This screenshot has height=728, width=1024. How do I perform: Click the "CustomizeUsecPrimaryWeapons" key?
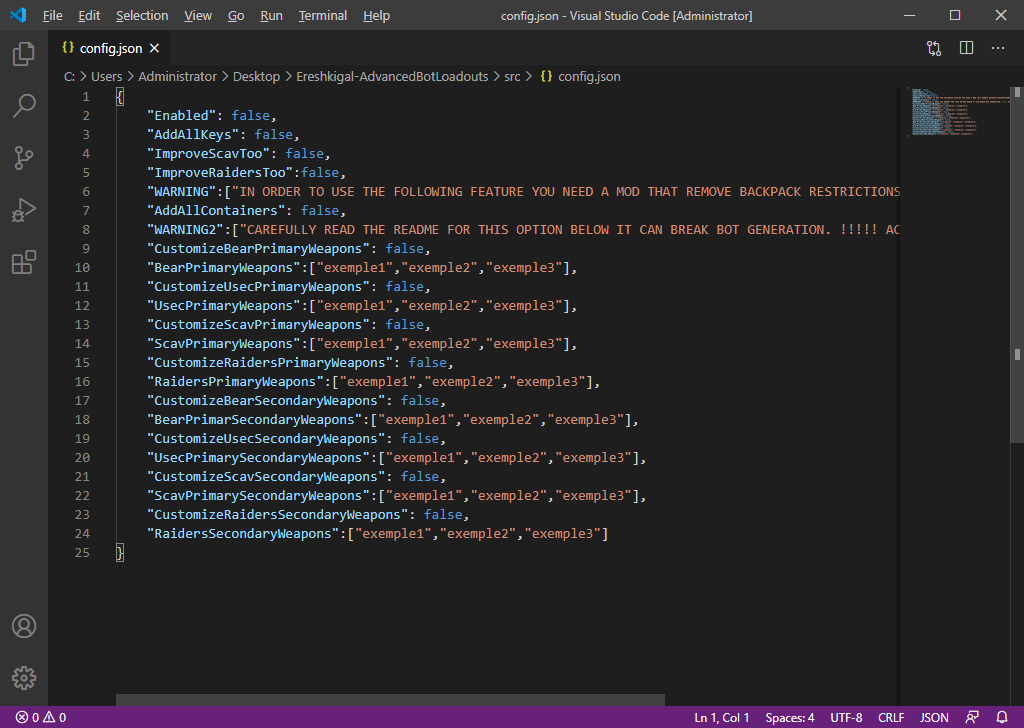pyautogui.click(x=259, y=286)
